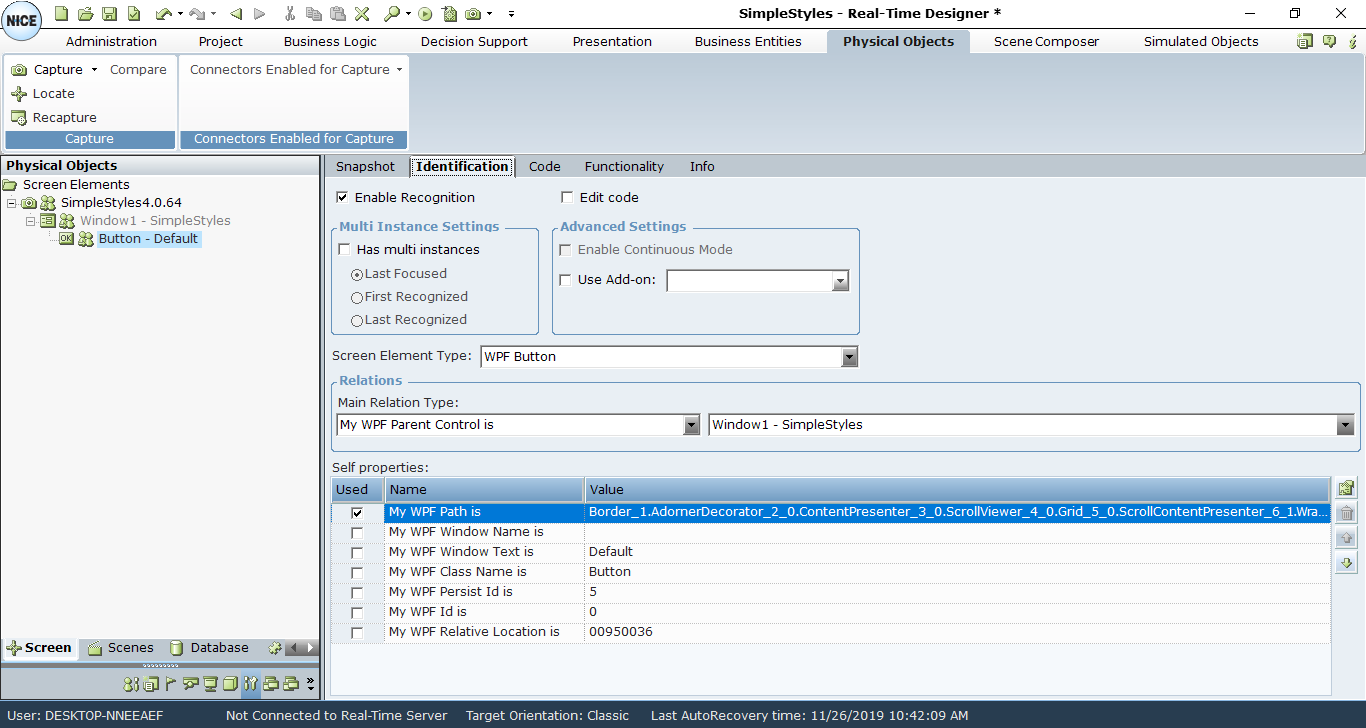Delete using the X toolbar icon
Image resolution: width=1366 pixels, height=728 pixels.
click(x=361, y=14)
